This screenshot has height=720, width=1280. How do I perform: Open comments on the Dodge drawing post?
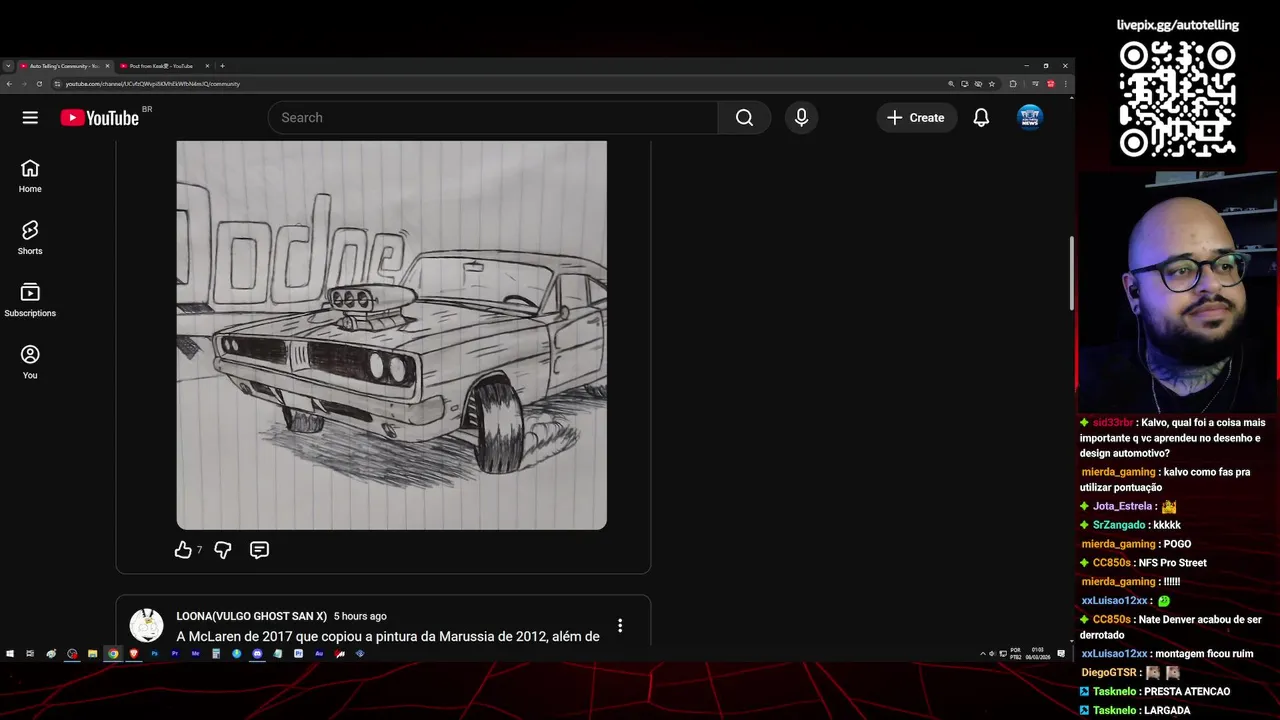(259, 550)
